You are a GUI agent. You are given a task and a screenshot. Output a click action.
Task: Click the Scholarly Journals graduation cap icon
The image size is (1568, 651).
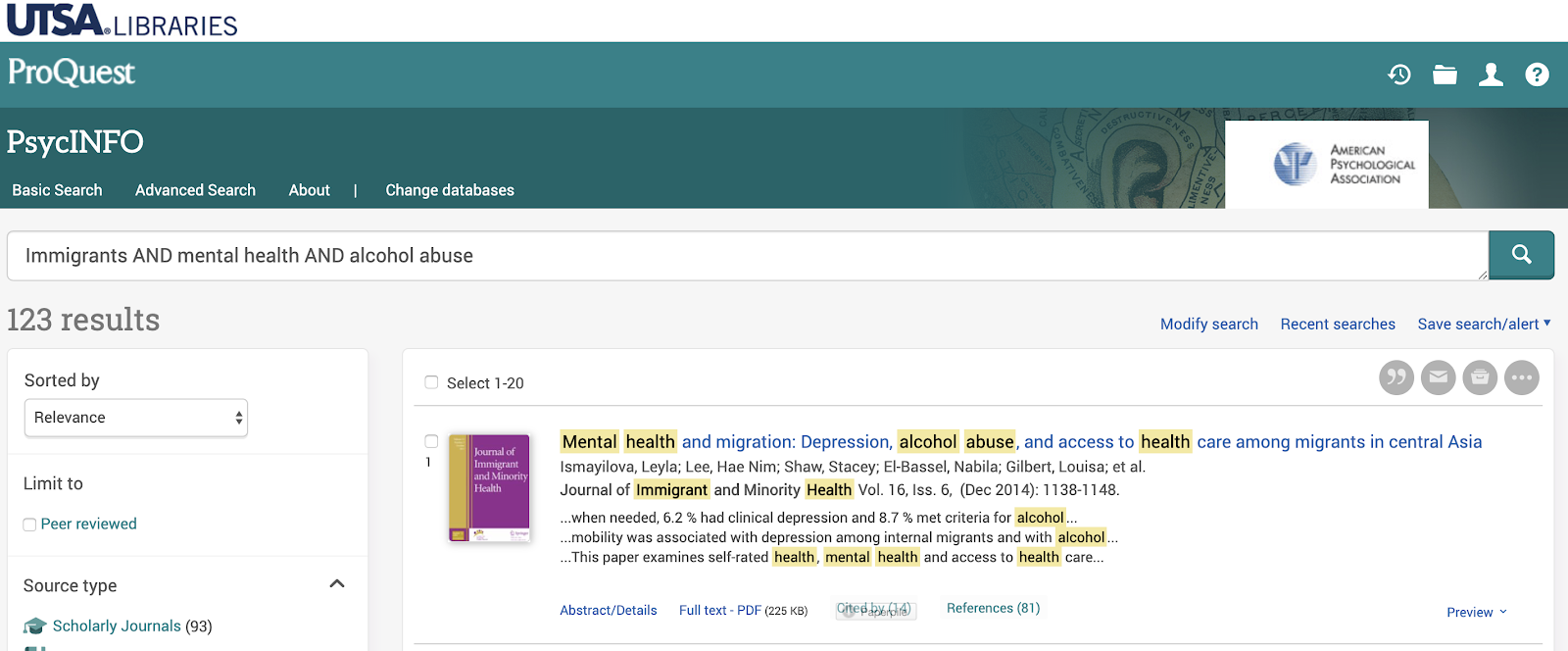pos(35,626)
